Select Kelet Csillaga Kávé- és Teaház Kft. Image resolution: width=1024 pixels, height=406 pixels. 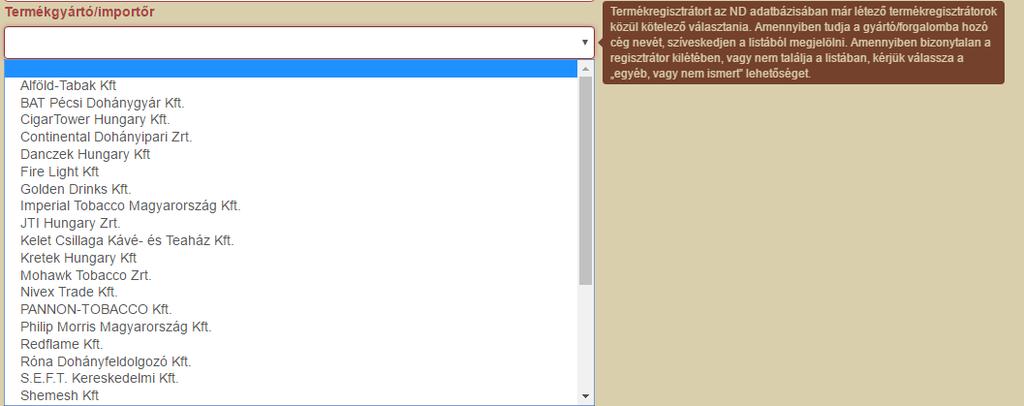tap(127, 241)
